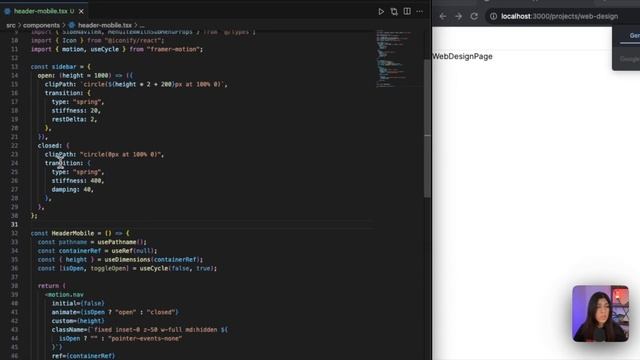Click the site info icon in the address bar
The image size is (640, 360).
(x=493, y=16)
